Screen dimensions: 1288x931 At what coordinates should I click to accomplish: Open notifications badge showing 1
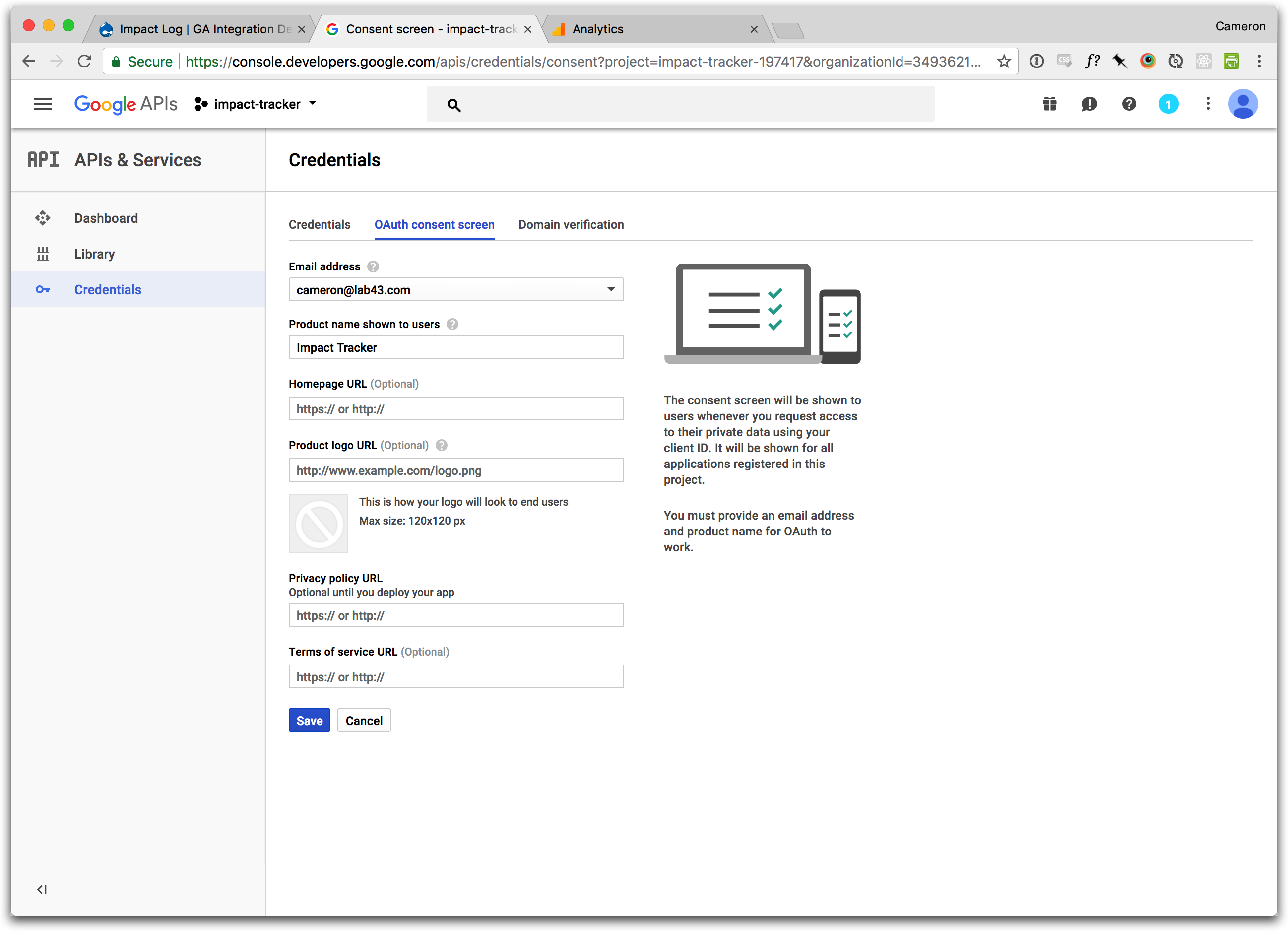[x=1168, y=104]
